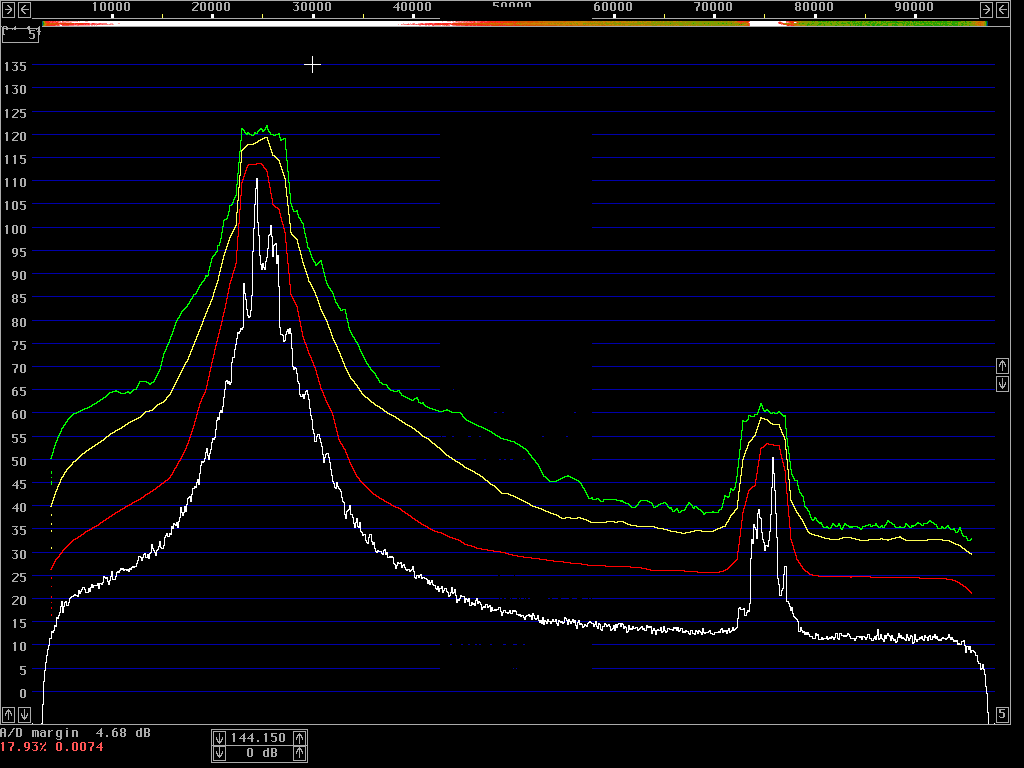Click the boxed '5' parameter near top-left
1024x768 pixels.
pos(20,34)
